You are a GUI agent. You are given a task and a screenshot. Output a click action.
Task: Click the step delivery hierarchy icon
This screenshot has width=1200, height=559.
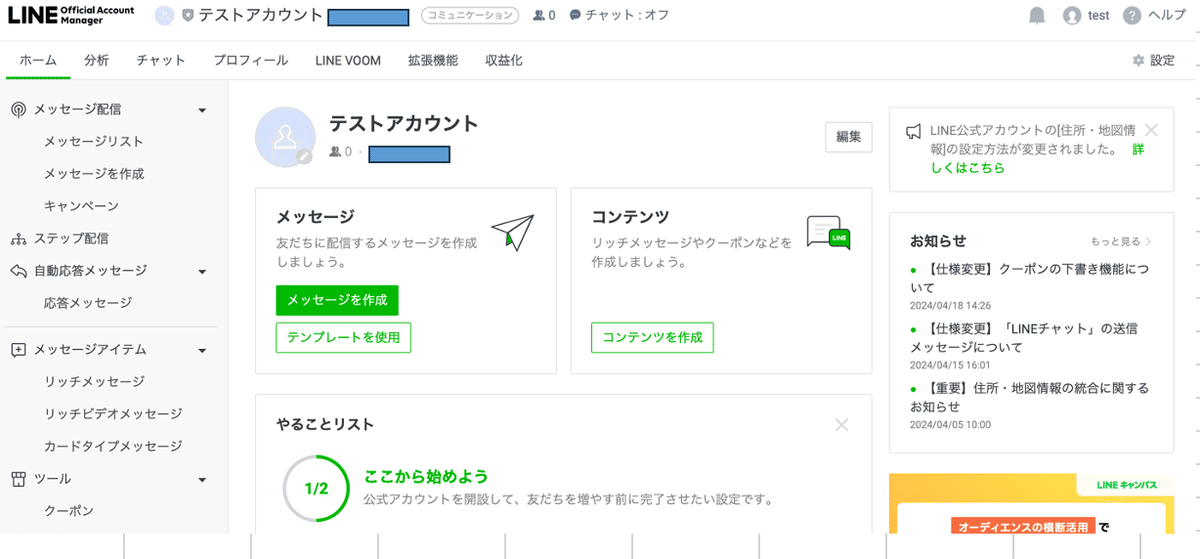pos(18,239)
